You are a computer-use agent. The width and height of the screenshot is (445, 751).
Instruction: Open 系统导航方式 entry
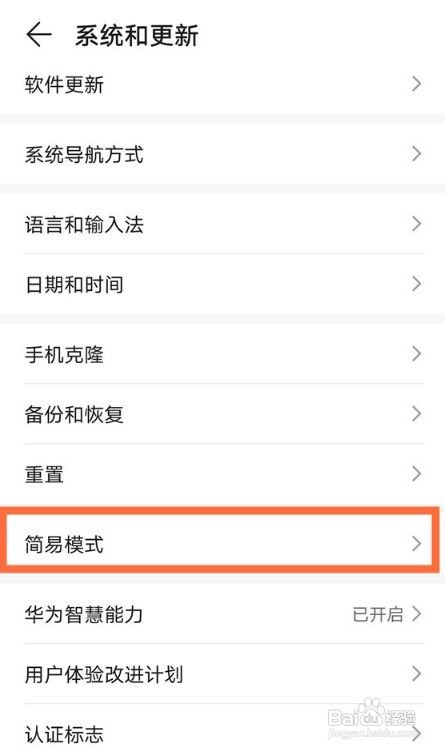(x=222, y=154)
